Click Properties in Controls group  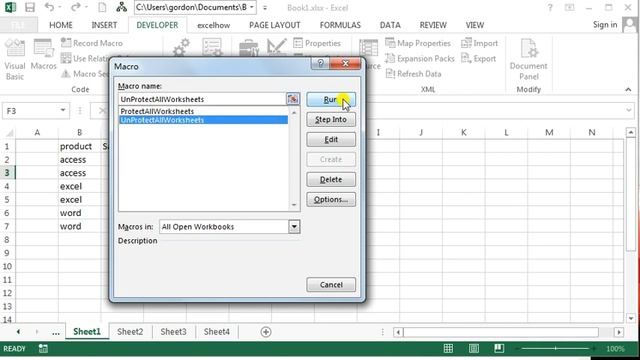pos(317,43)
